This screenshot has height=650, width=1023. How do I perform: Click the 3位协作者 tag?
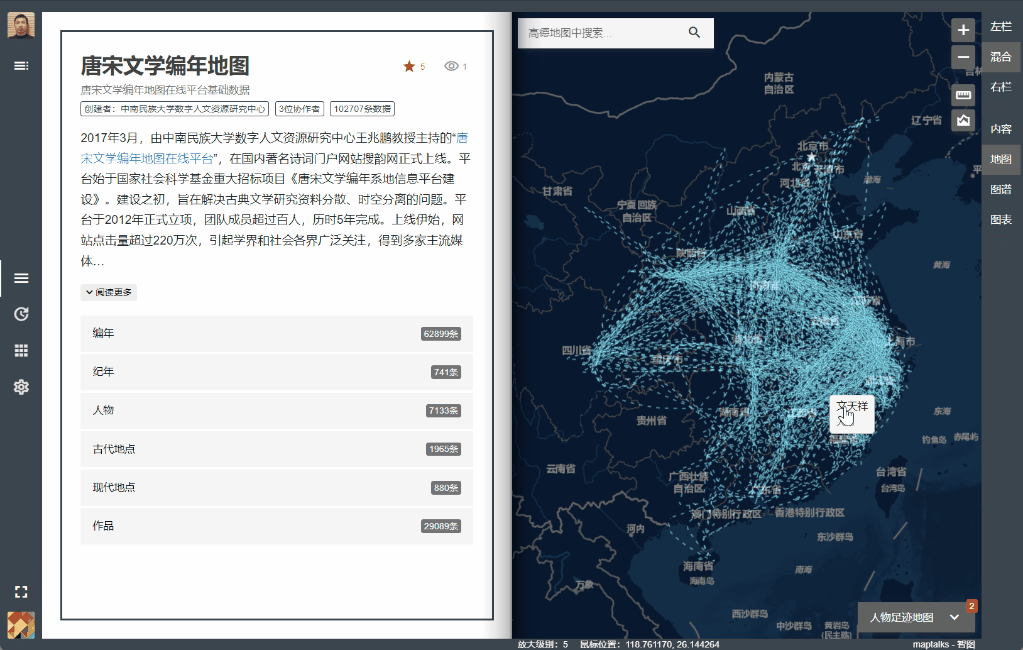[x=299, y=109]
